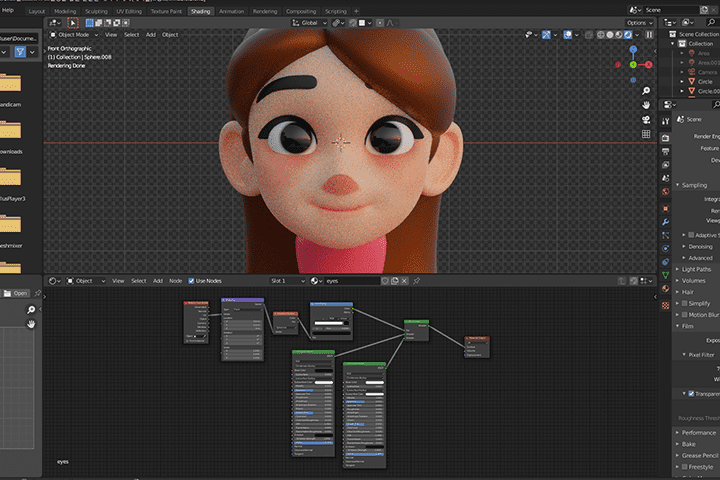This screenshot has width=720, height=480.
Task: Toggle the Use Nodes checkbox
Action: click(191, 281)
